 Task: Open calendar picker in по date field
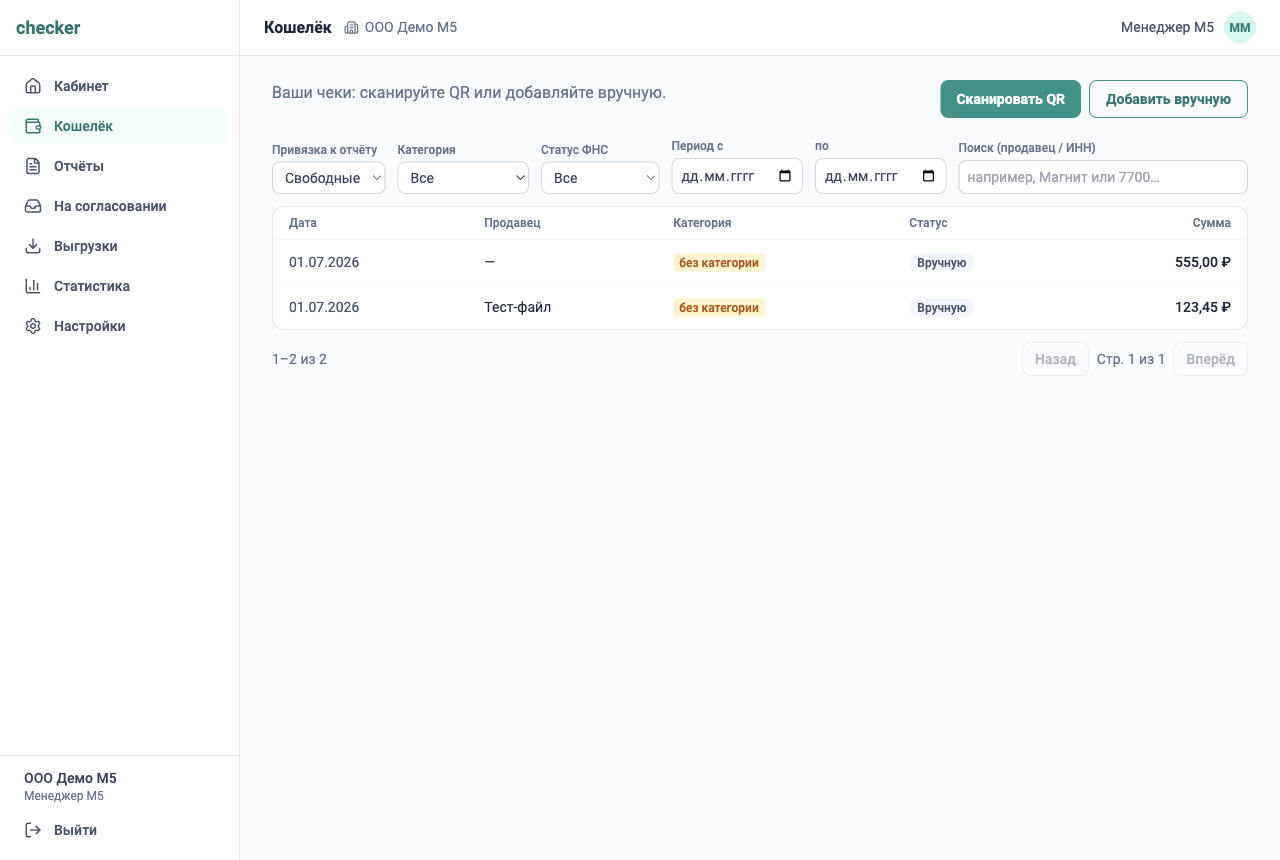pos(928,177)
